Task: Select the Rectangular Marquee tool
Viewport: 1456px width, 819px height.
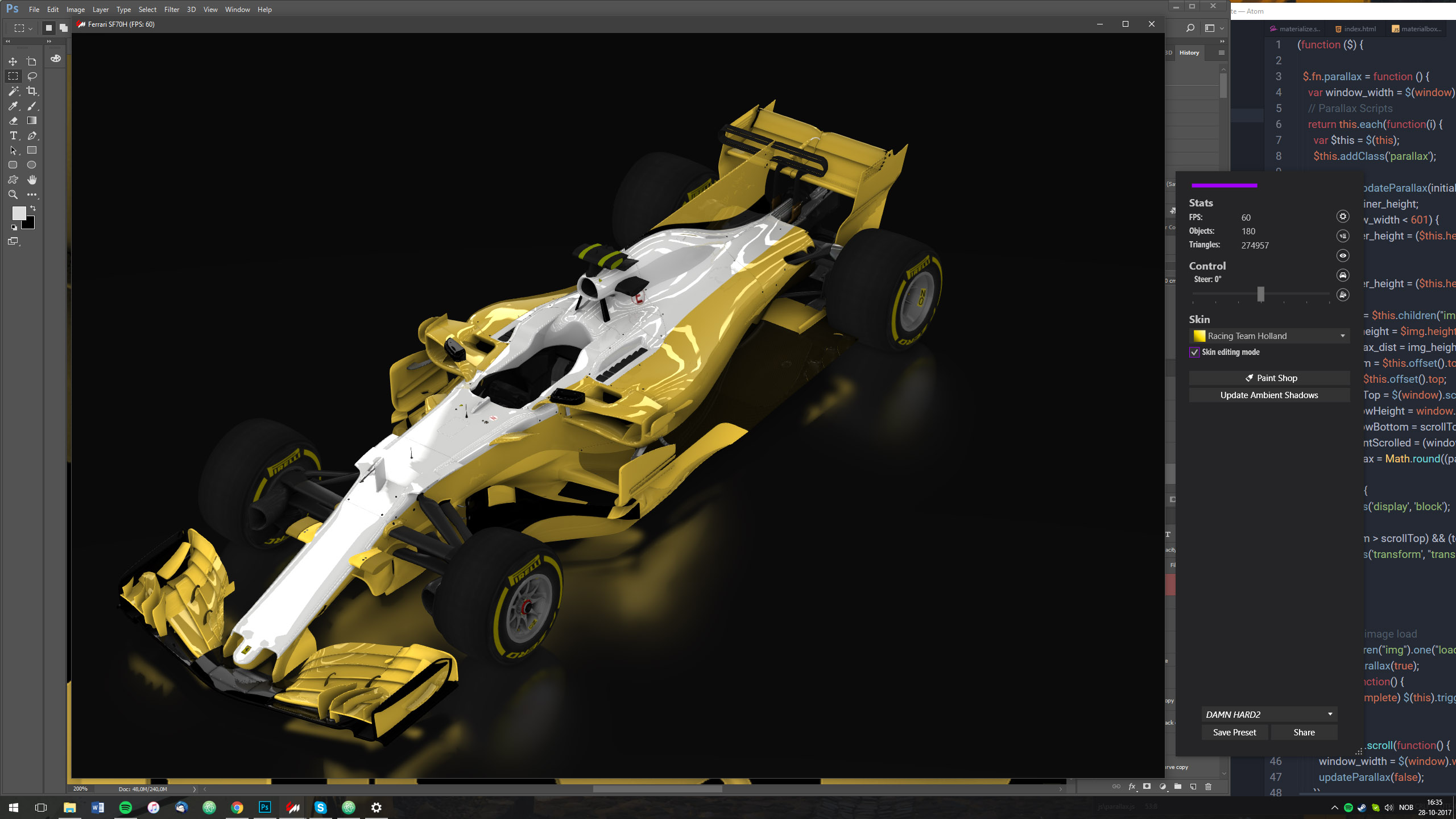Action: click(13, 76)
